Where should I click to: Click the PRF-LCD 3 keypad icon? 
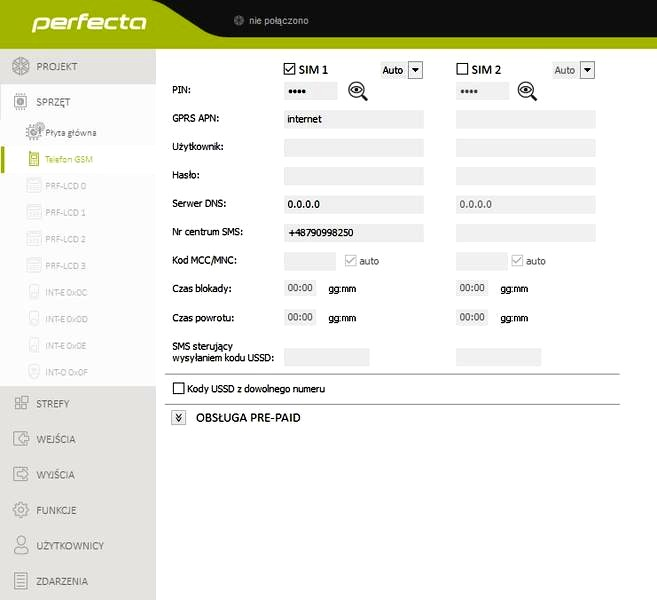(x=34, y=266)
